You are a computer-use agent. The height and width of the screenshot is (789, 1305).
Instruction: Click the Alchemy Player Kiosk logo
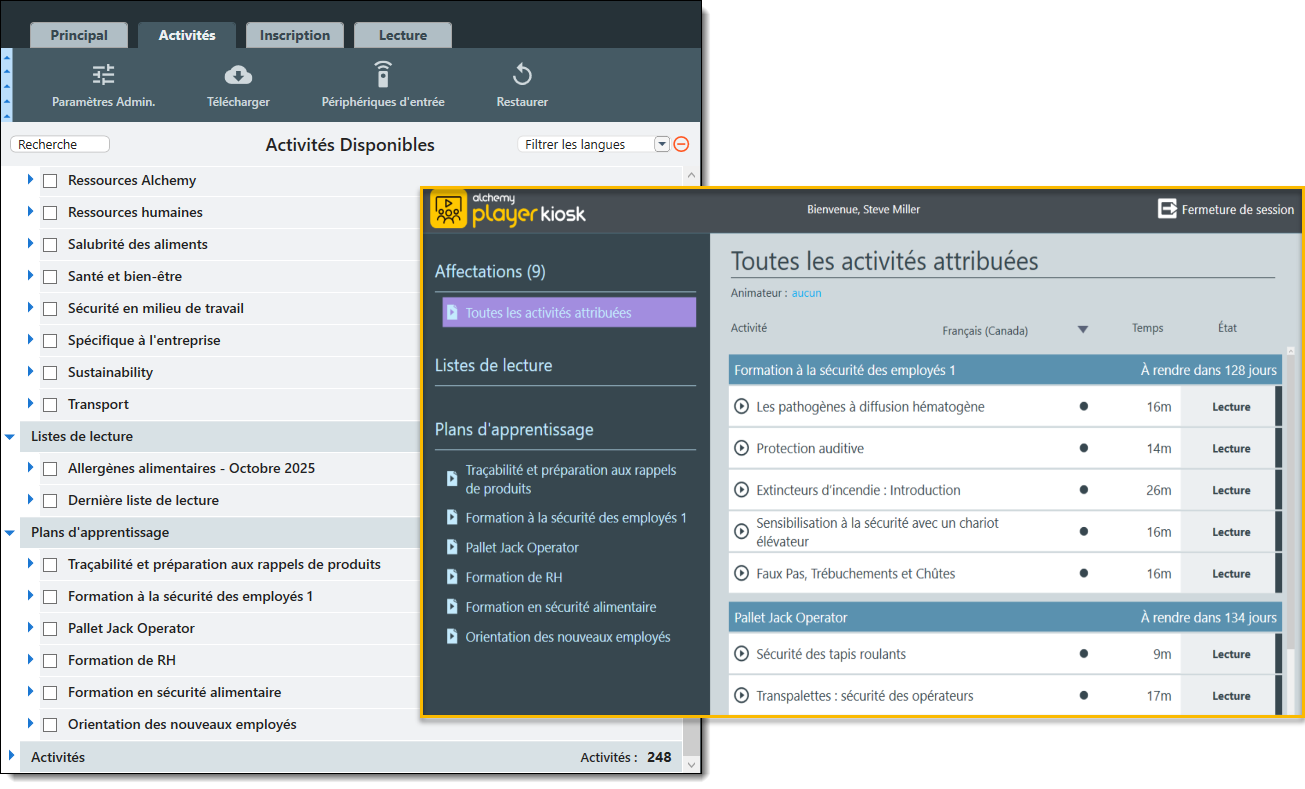pyautogui.click(x=449, y=209)
